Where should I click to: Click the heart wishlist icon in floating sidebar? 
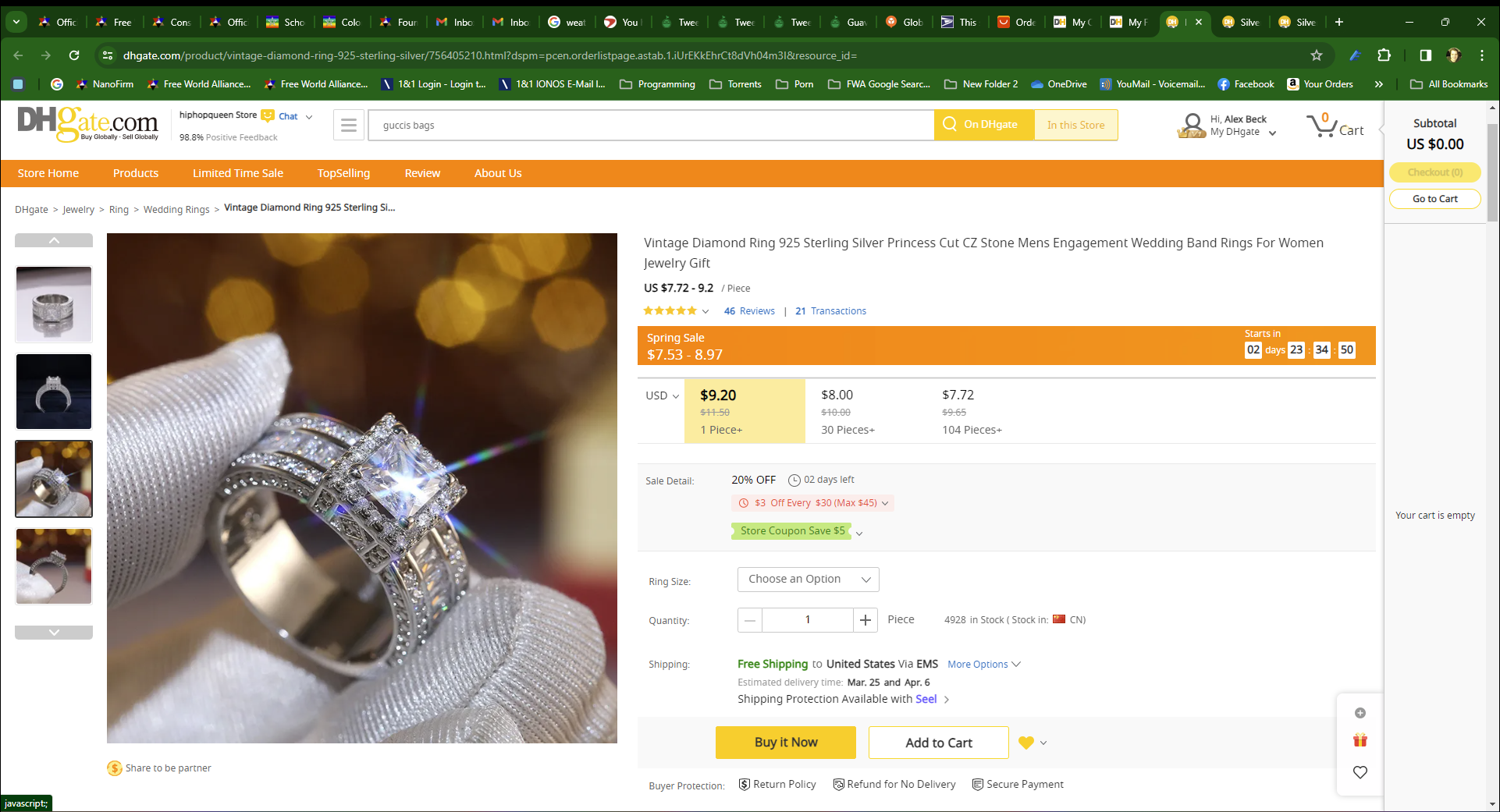(x=1360, y=772)
